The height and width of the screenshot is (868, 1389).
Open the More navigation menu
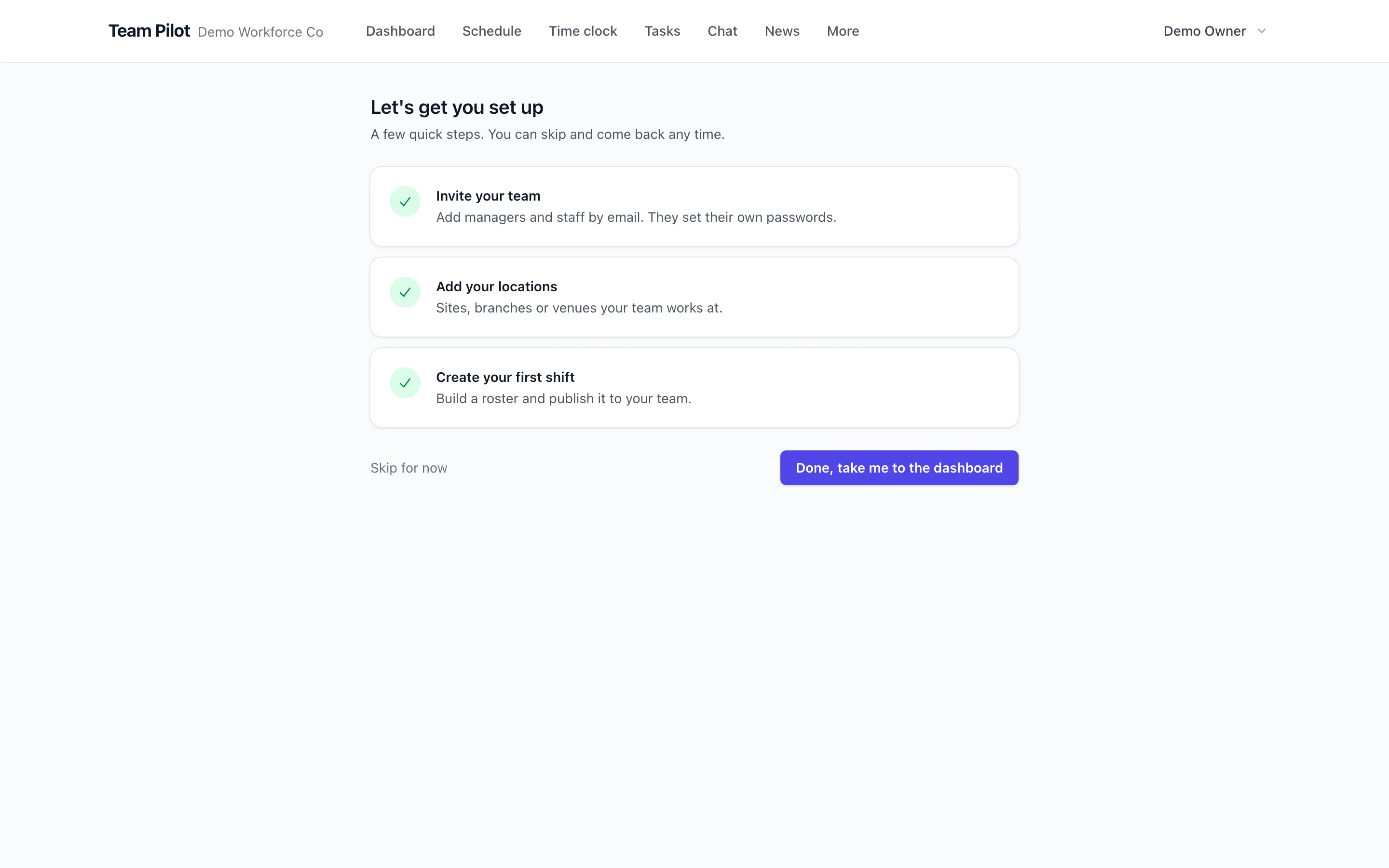[x=843, y=31]
